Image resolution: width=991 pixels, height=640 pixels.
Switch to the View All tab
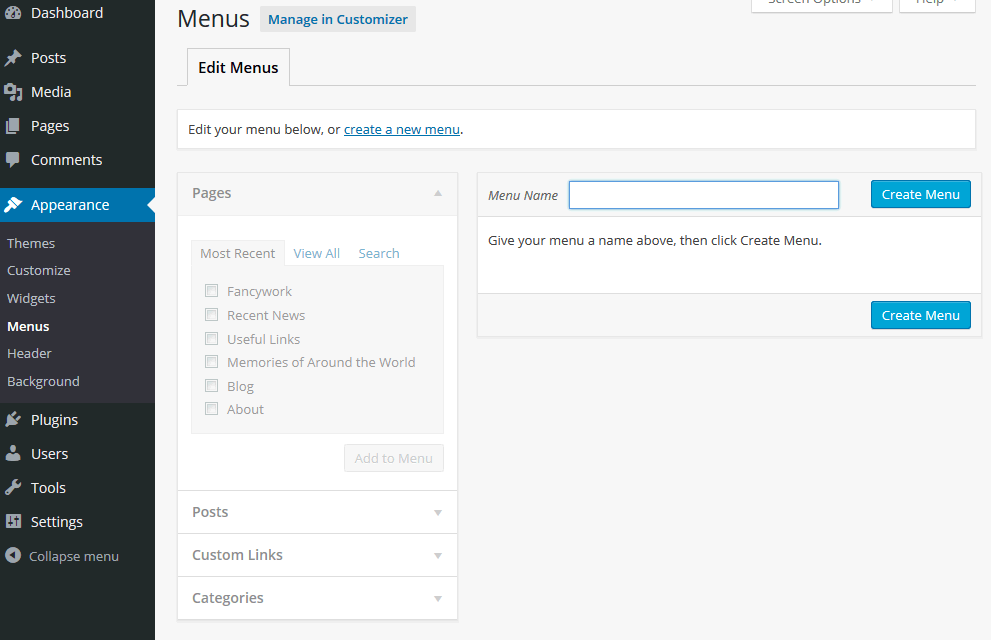click(x=317, y=254)
